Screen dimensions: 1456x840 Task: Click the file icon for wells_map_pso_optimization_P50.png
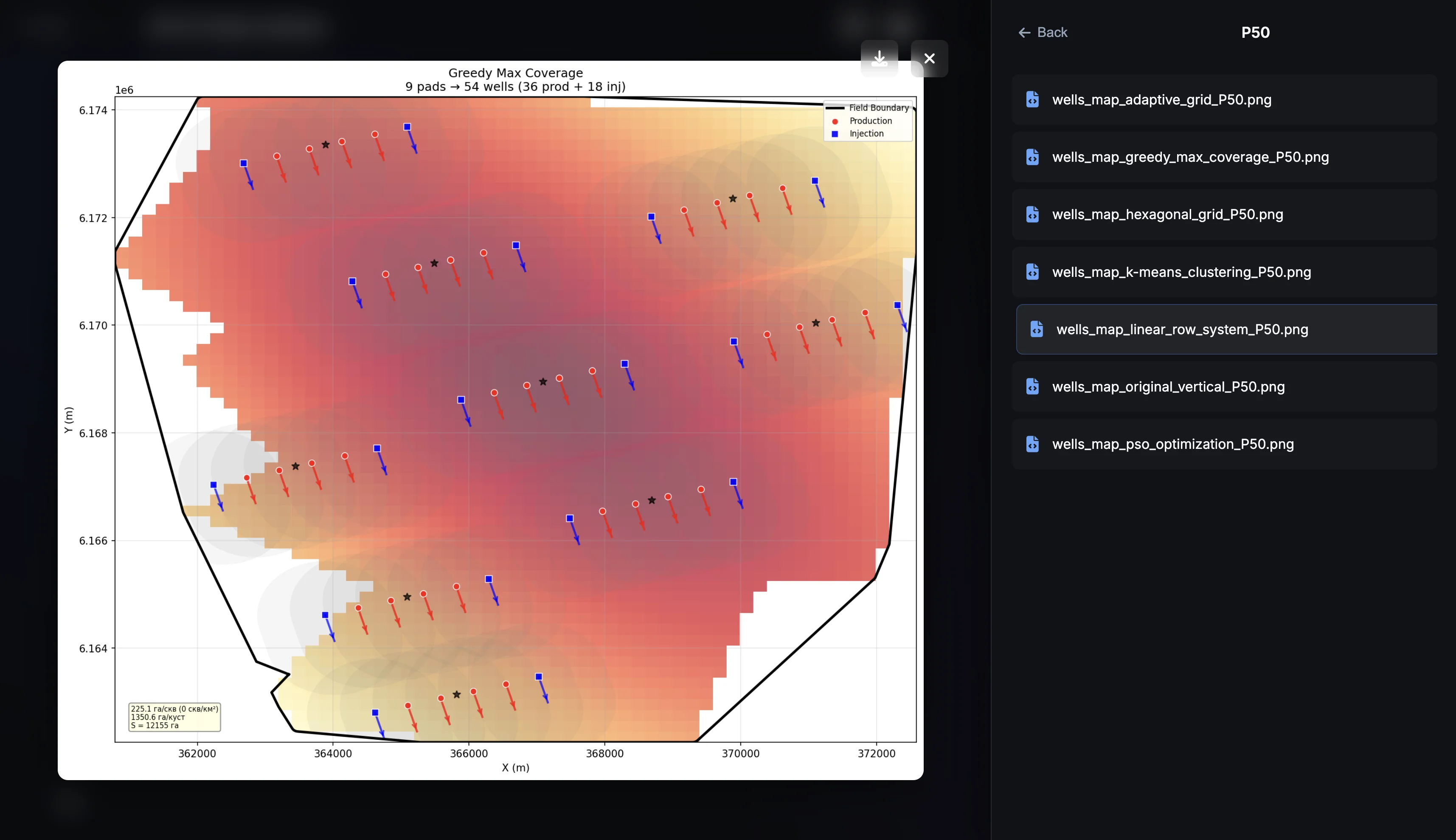(x=1032, y=444)
